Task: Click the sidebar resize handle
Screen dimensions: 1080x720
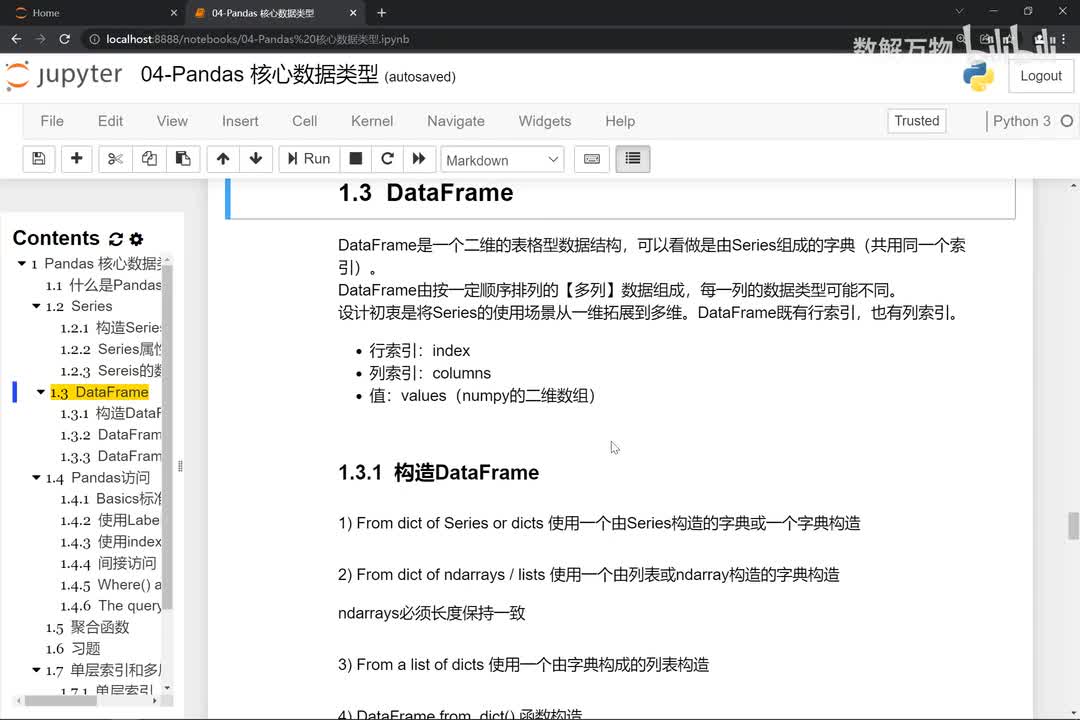Action: coord(180,466)
